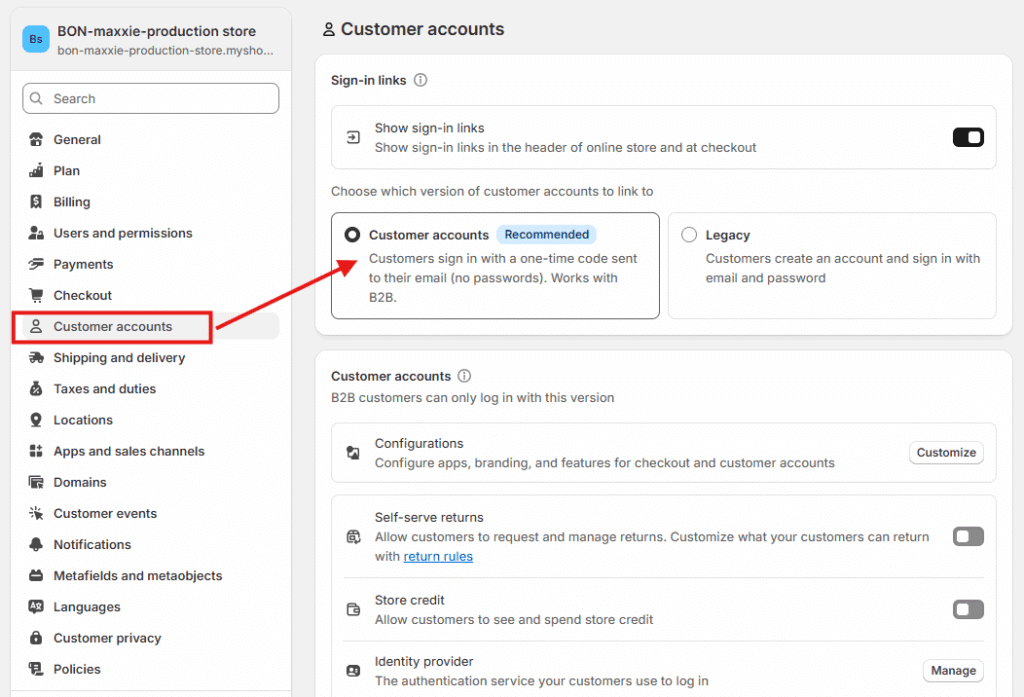Open Taxes and duties settings

point(104,389)
